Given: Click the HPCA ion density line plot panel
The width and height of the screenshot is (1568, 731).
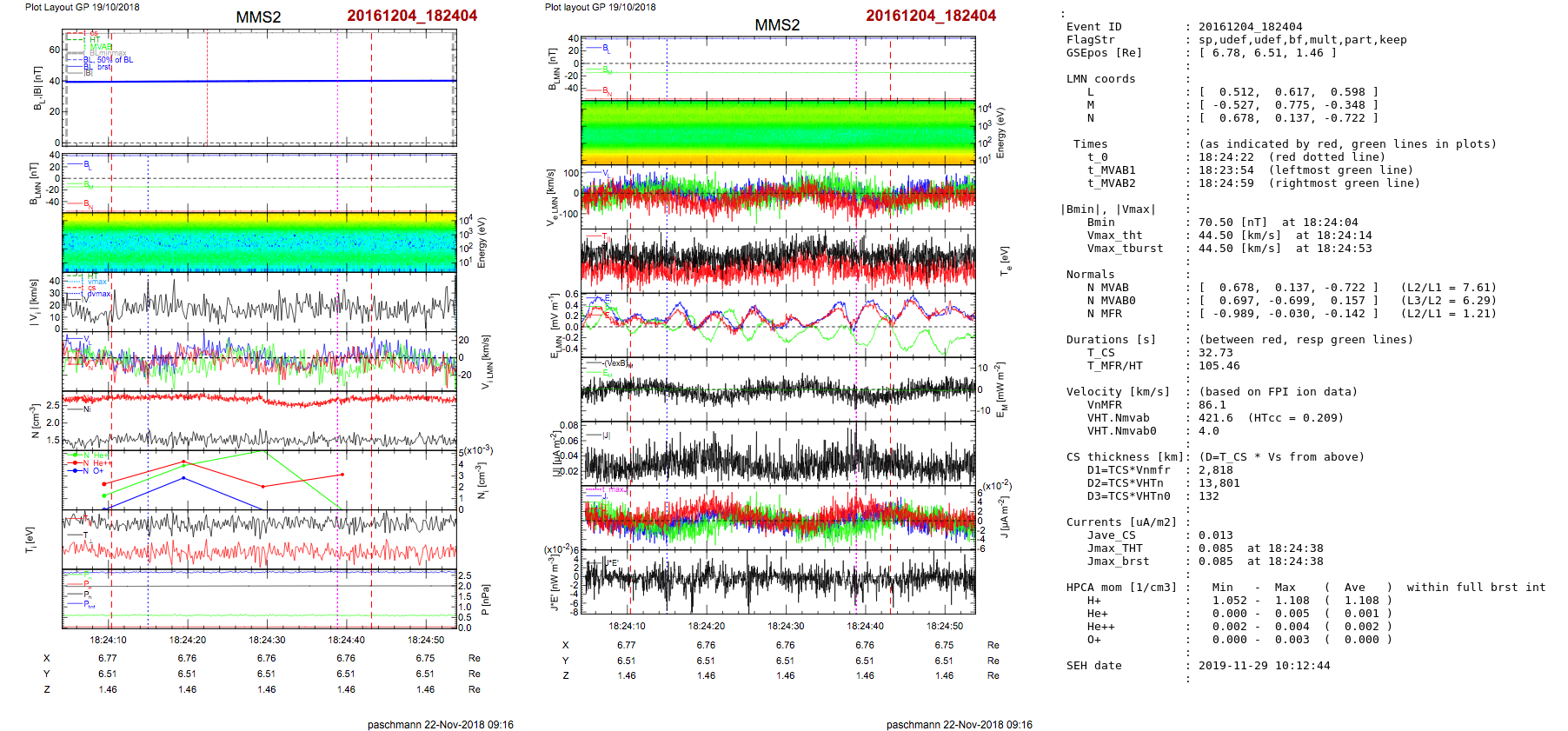Looking at the screenshot, I should point(259,479).
